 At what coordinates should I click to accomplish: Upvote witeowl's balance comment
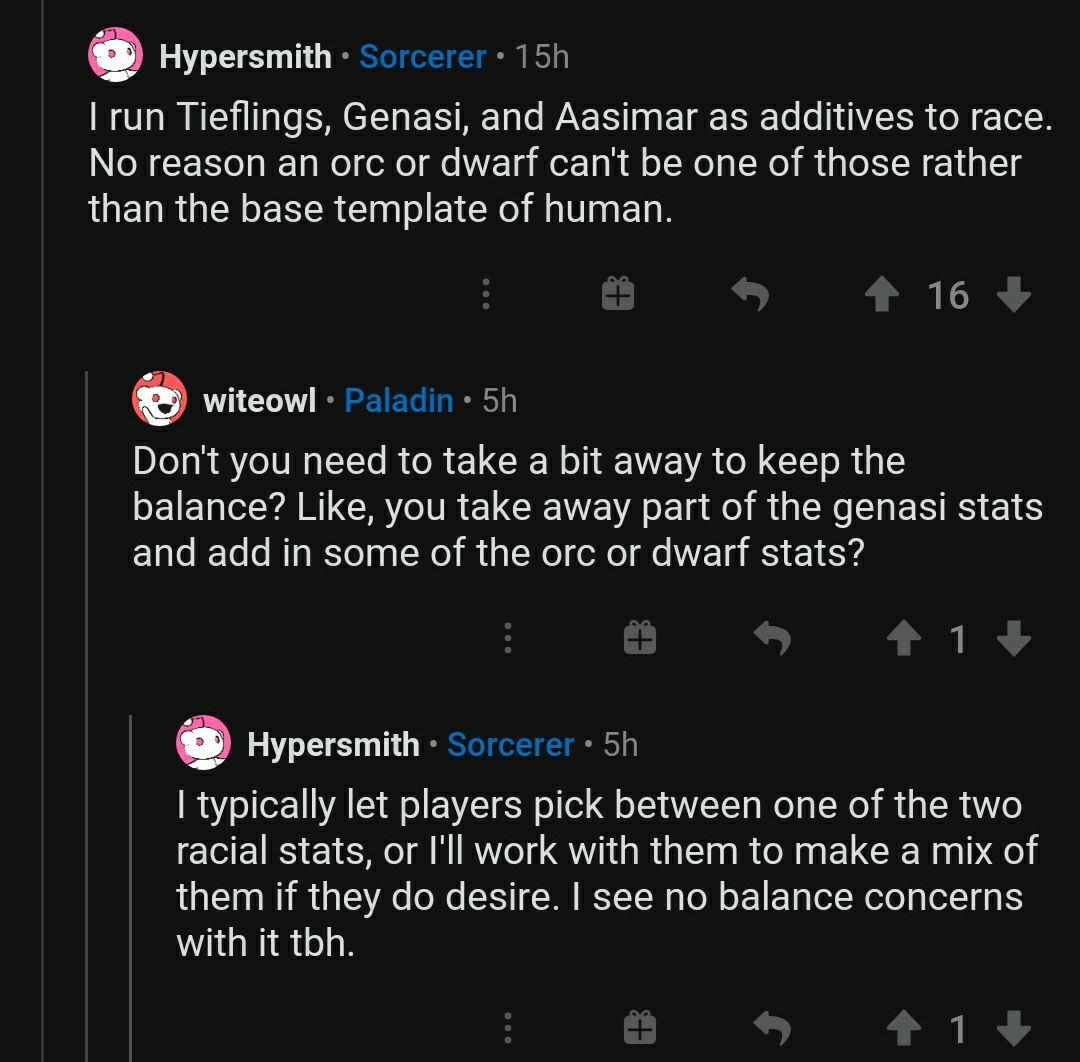904,638
